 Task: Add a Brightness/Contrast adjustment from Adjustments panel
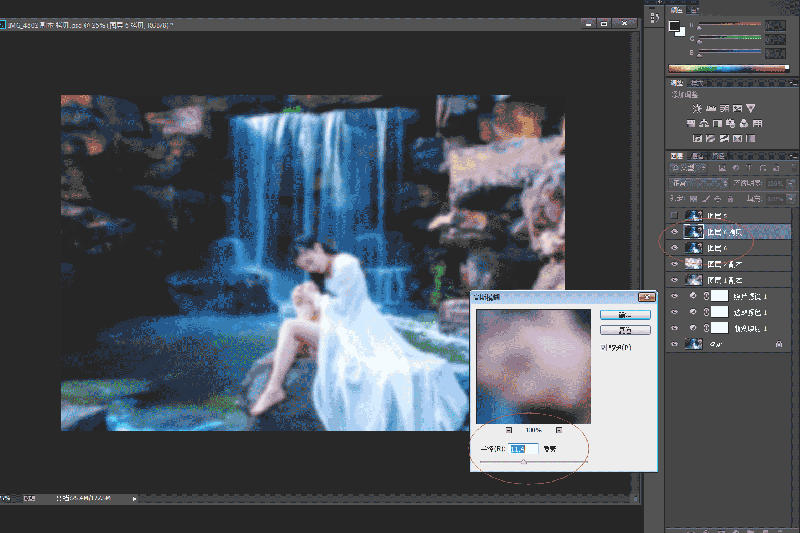[x=697, y=109]
